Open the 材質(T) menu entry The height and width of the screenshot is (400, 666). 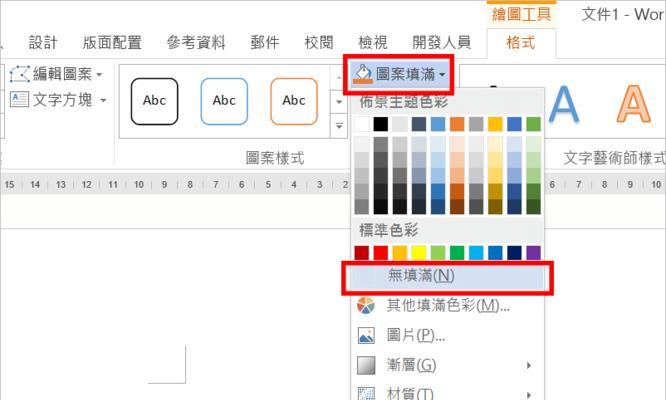click(x=447, y=393)
